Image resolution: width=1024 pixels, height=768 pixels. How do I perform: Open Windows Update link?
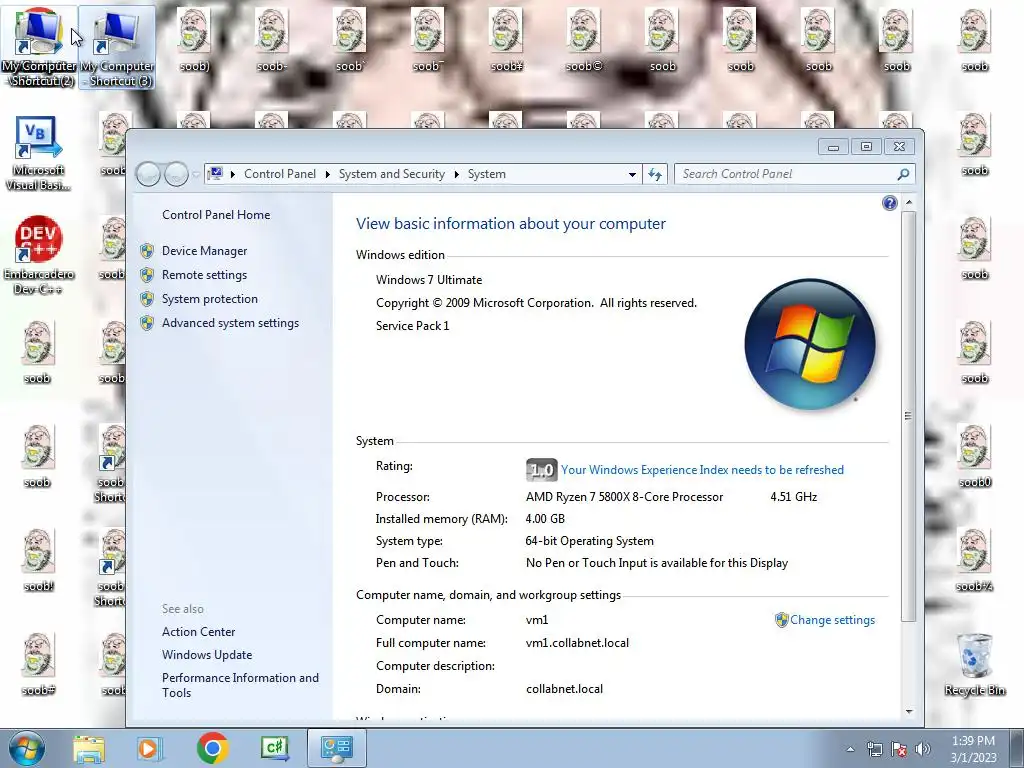[207, 654]
